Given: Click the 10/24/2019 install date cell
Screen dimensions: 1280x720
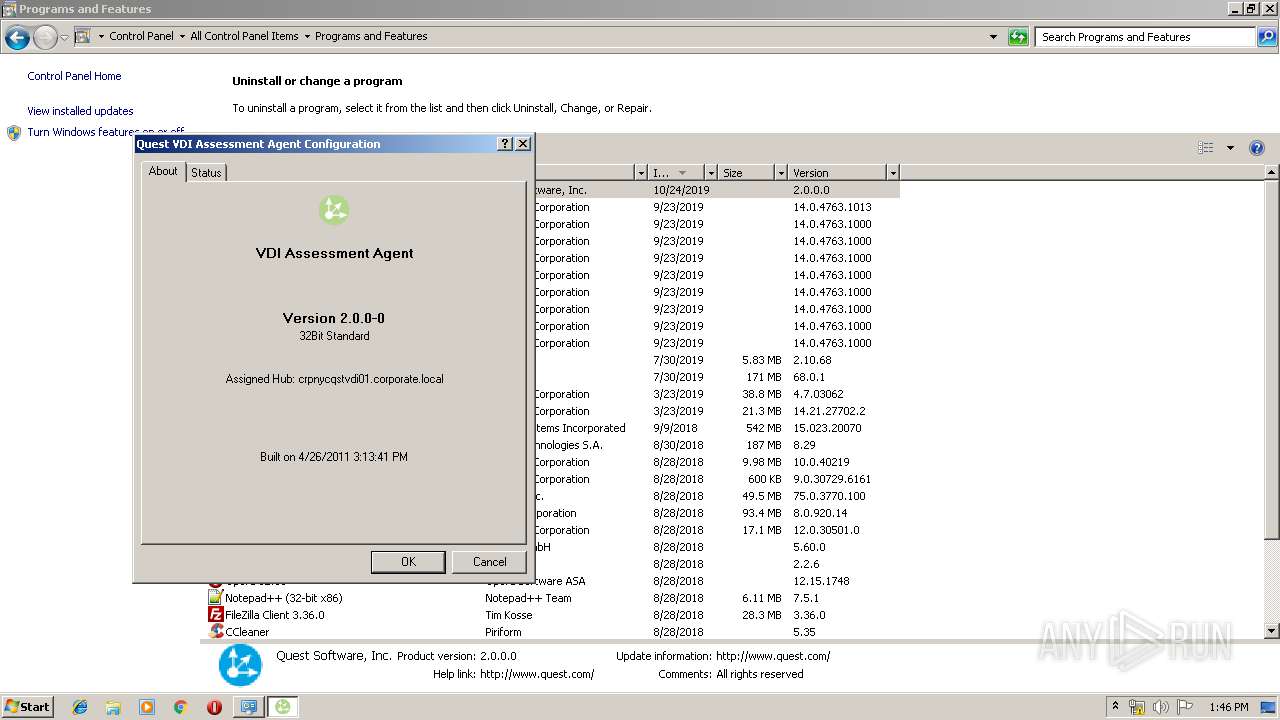Looking at the screenshot, I should point(681,190).
